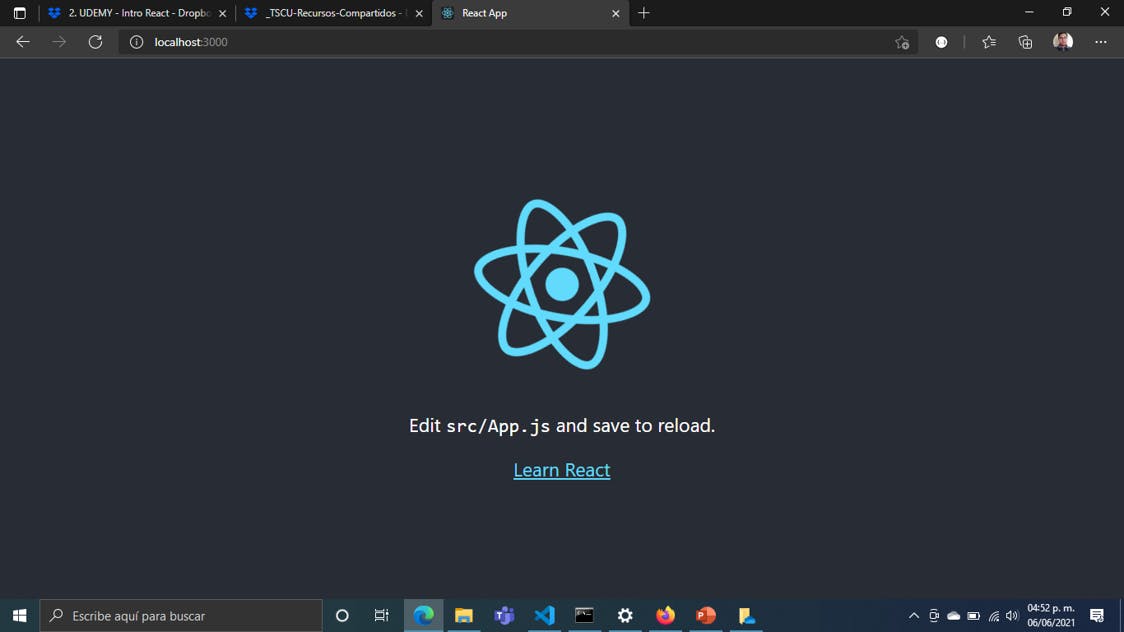Open the notification center

(1097, 616)
